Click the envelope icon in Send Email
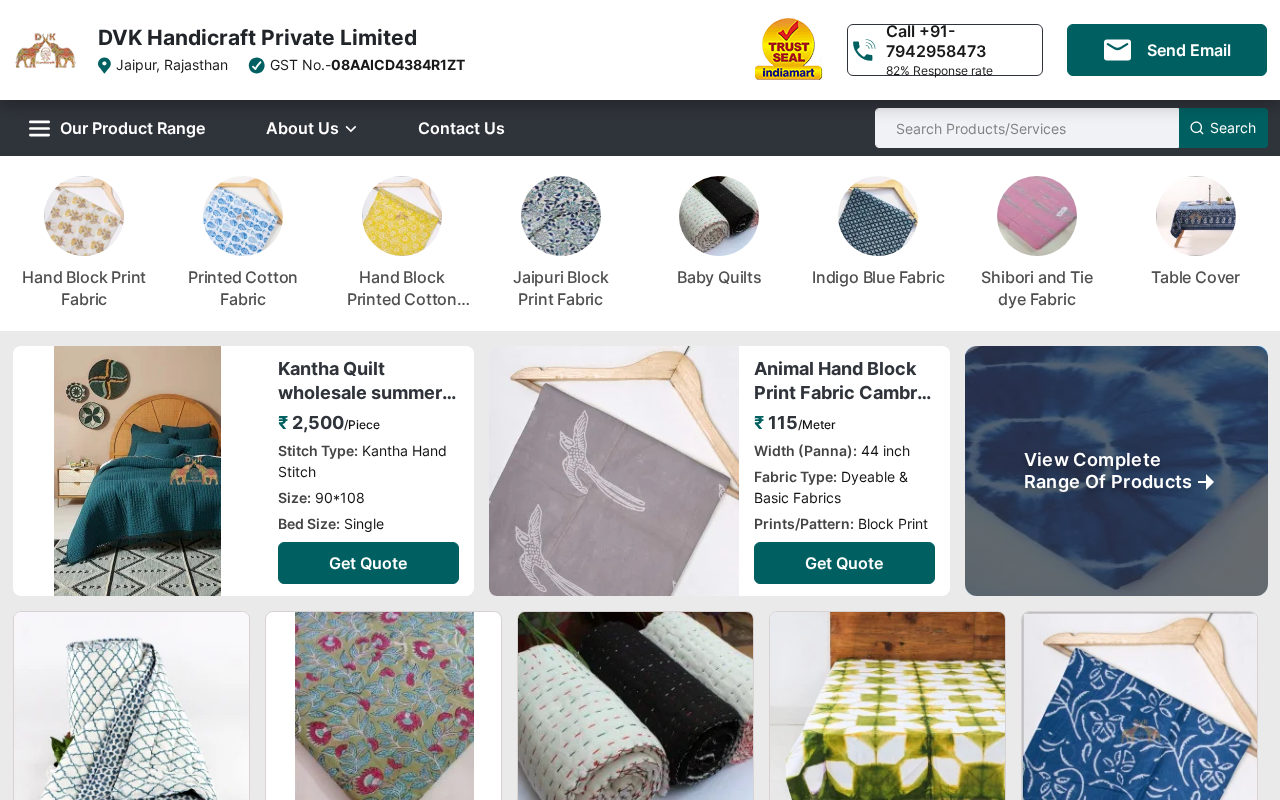This screenshot has height=800, width=1280. pyautogui.click(x=1117, y=50)
